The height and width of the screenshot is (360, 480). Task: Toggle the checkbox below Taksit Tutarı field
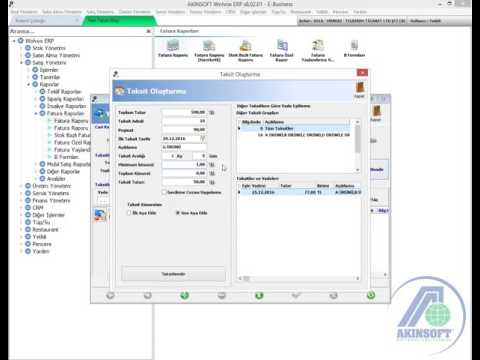pos(164,192)
